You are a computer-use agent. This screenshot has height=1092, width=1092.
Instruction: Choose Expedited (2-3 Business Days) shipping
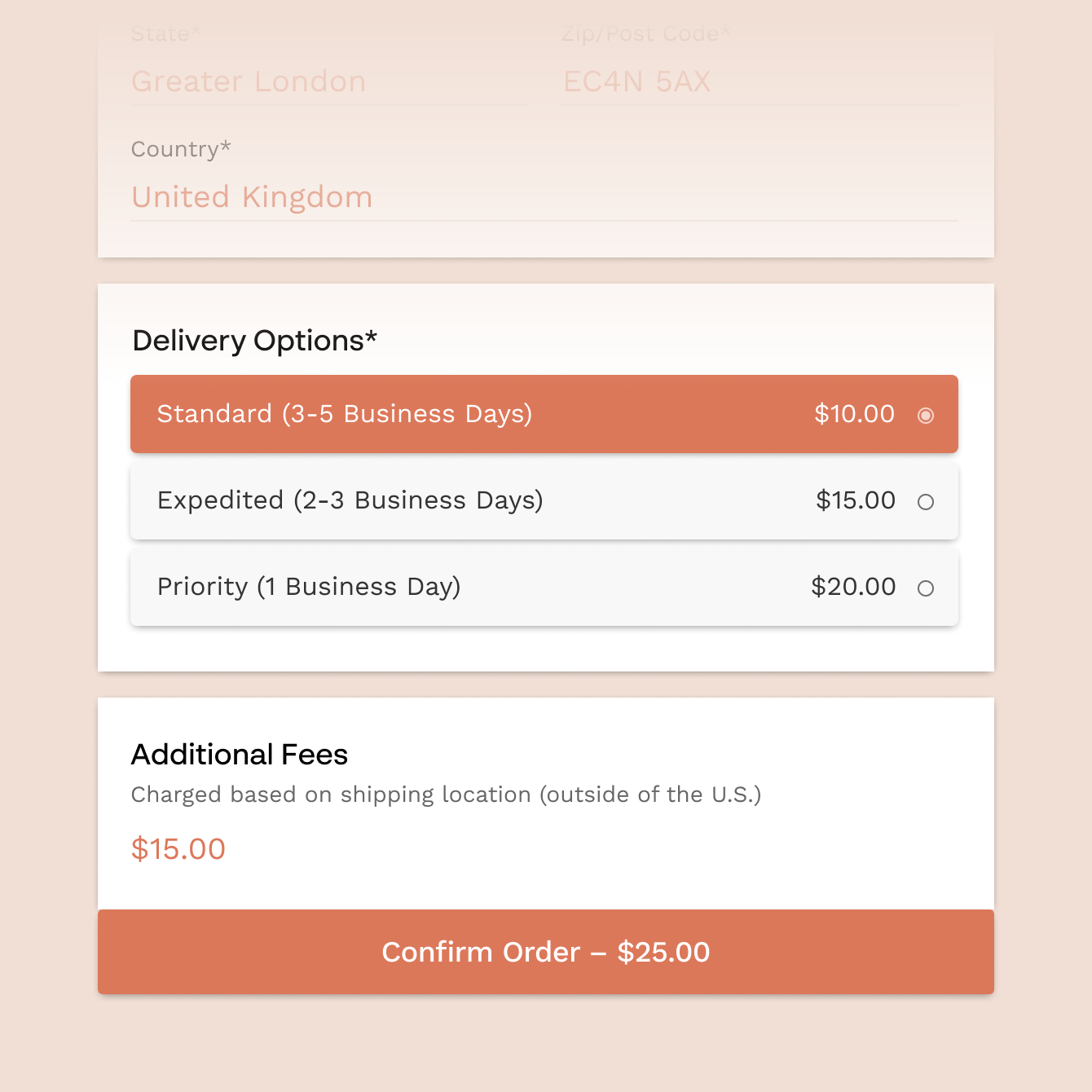click(x=925, y=502)
